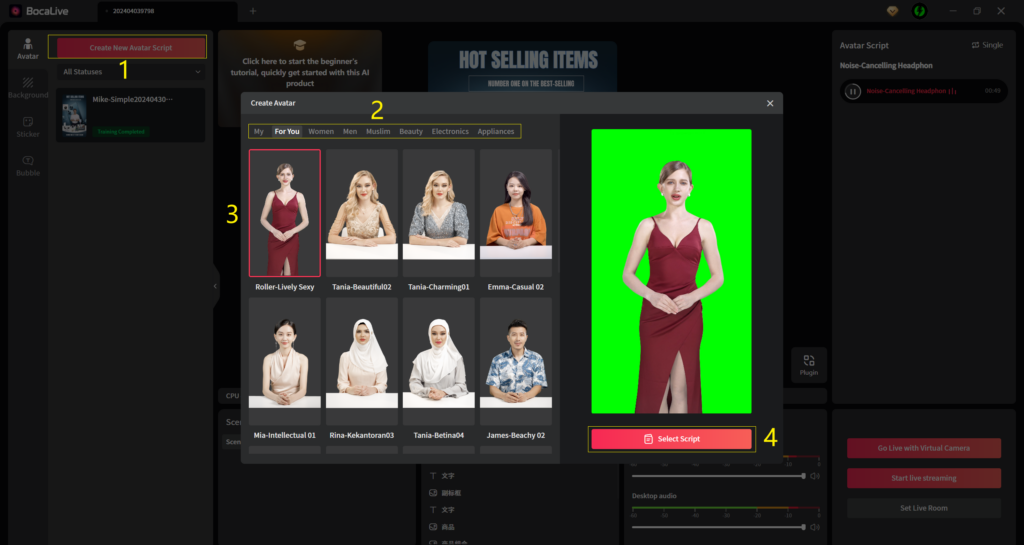Click the Select Script button
This screenshot has height=545, width=1024.
[671, 439]
